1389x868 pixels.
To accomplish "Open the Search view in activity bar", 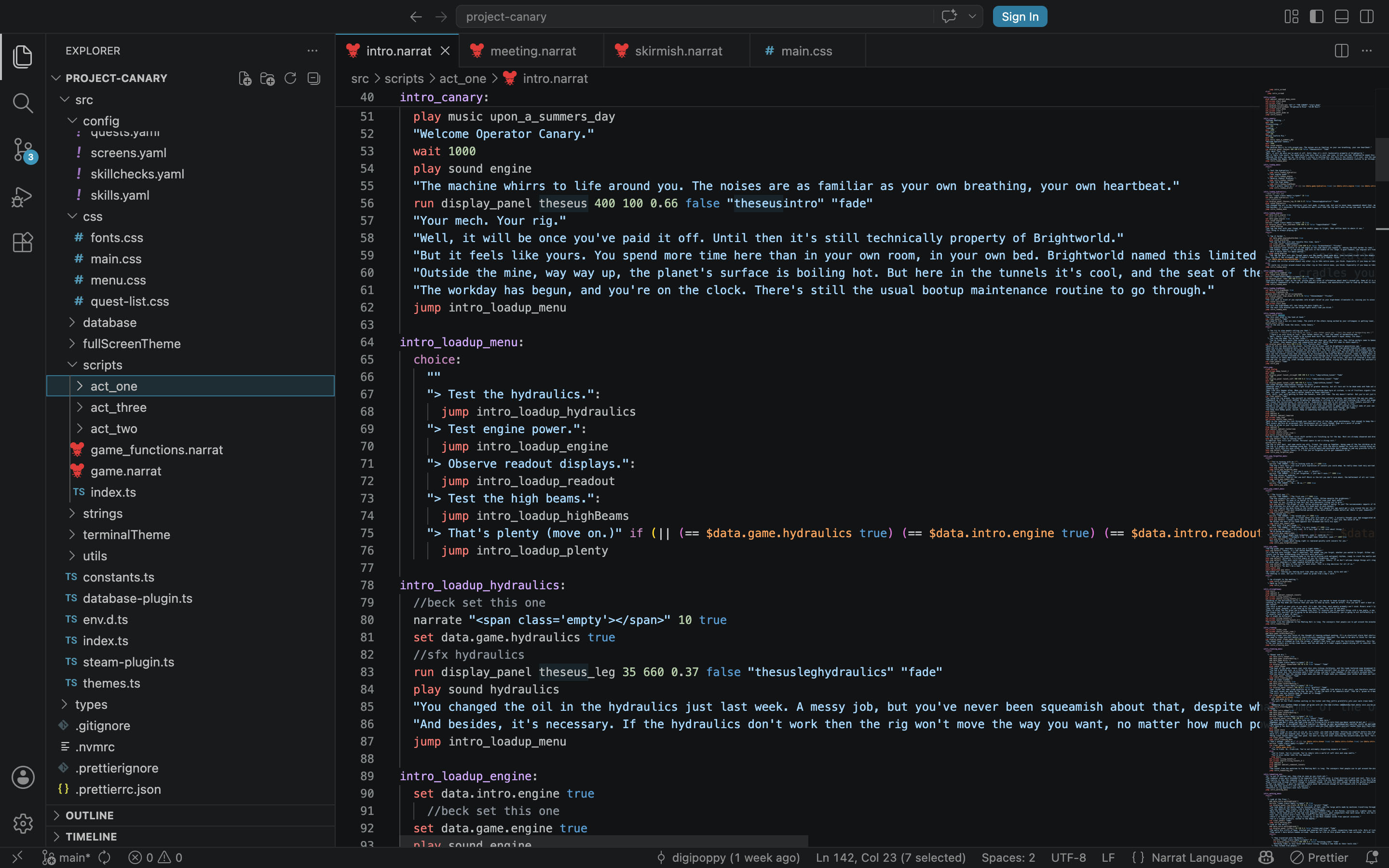I will 23,103.
